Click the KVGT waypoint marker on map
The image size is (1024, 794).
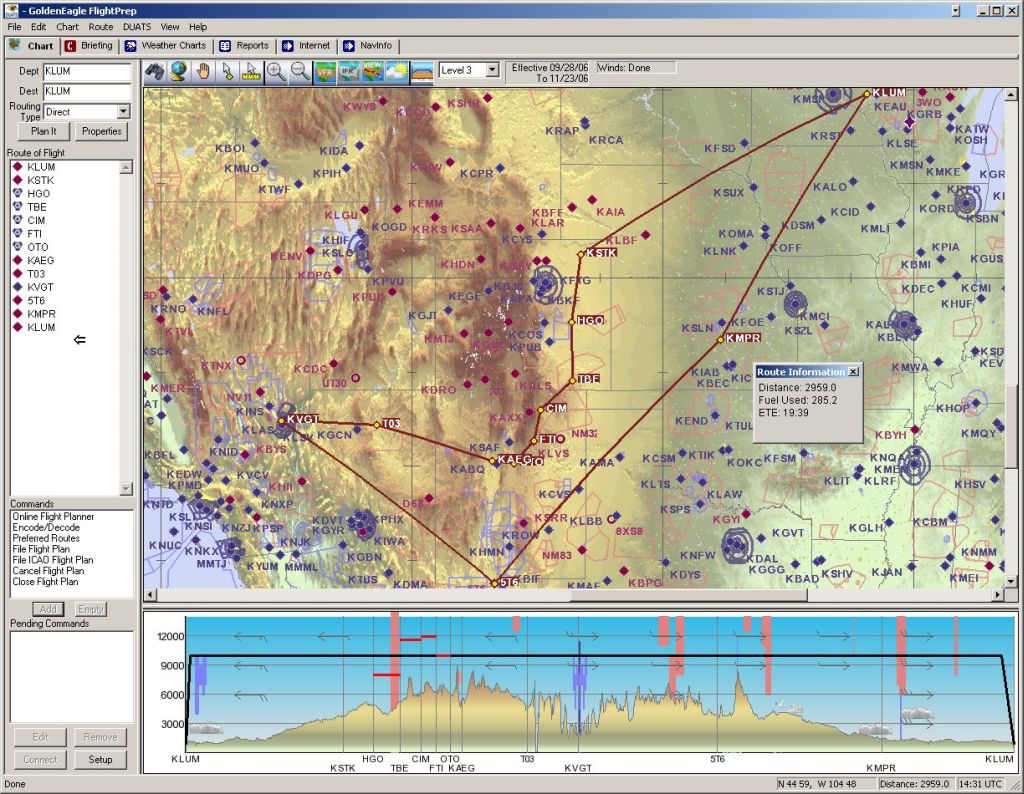click(281, 421)
